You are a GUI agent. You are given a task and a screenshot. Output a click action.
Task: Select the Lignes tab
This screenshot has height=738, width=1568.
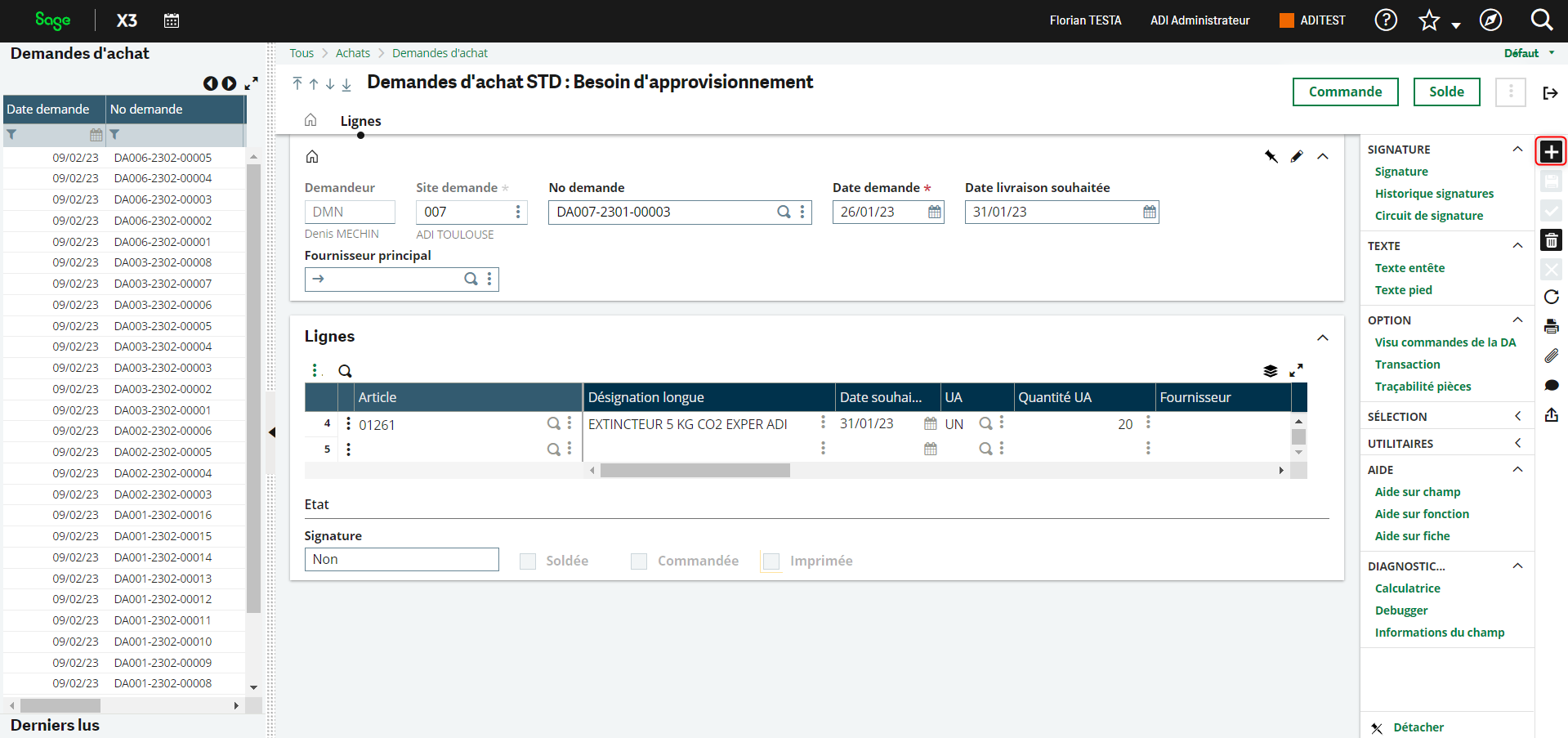[x=360, y=121]
